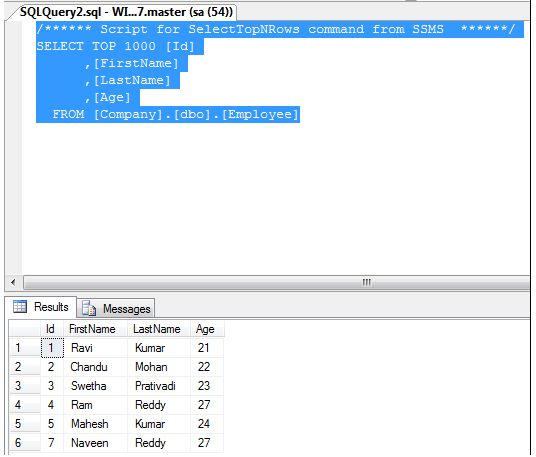Select the Id column header
Screen dimensions: 536x457
[x=52, y=329]
